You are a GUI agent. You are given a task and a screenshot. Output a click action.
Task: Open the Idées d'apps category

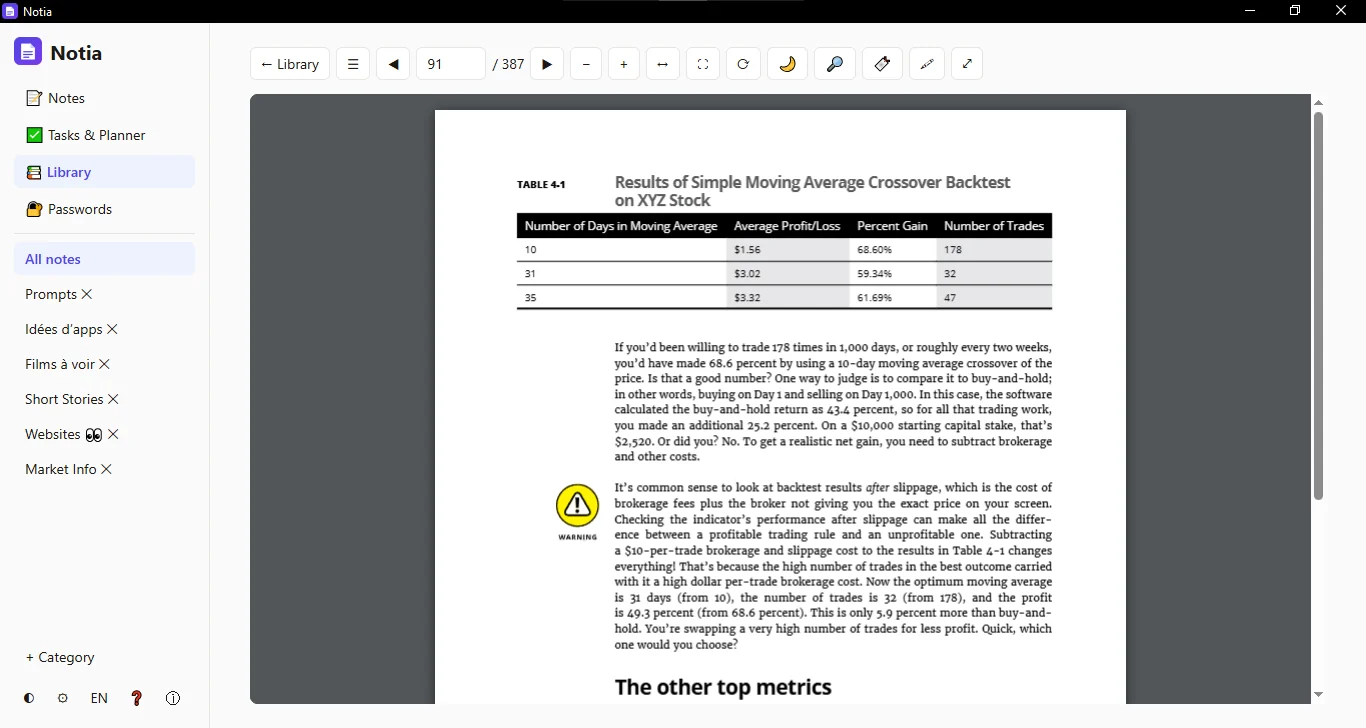tap(64, 329)
